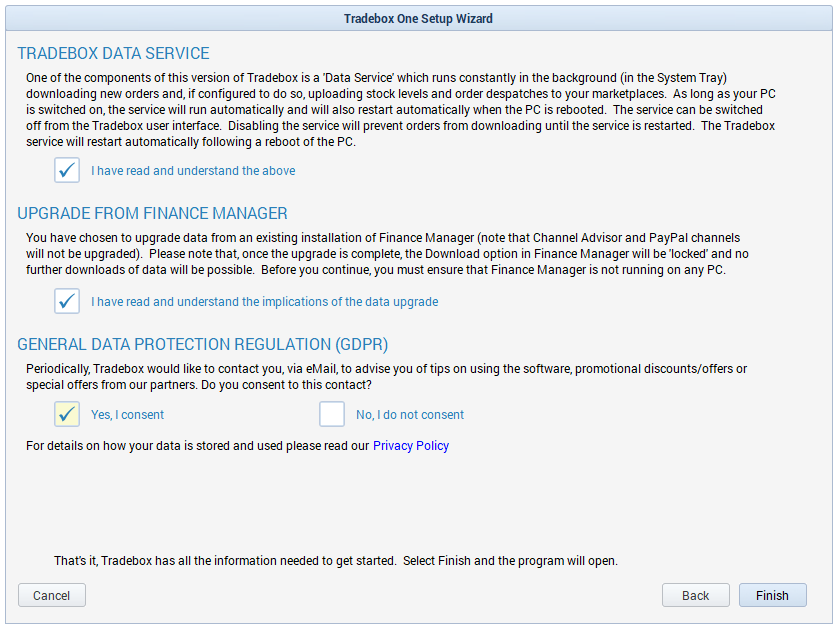The image size is (840, 632).
Task: Click the 'That's it, Tradebox has all the information' message
Action: point(335,561)
